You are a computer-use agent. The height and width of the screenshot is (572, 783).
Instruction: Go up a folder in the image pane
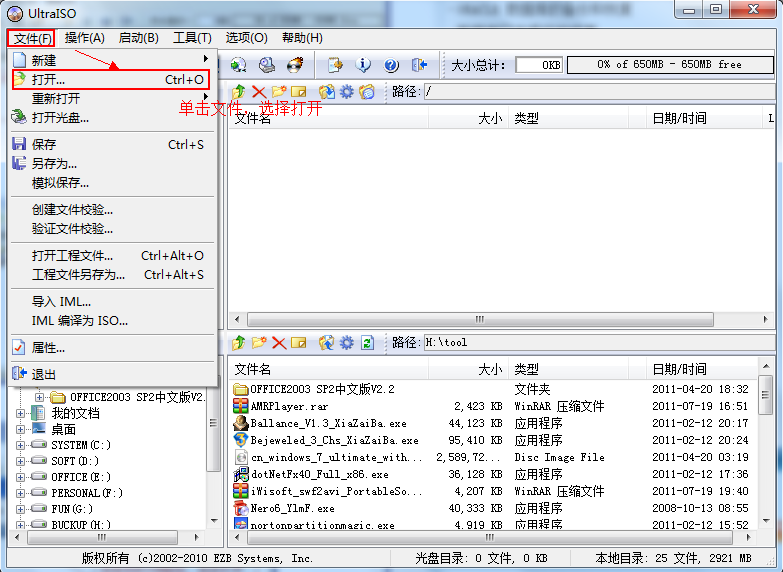point(239,92)
